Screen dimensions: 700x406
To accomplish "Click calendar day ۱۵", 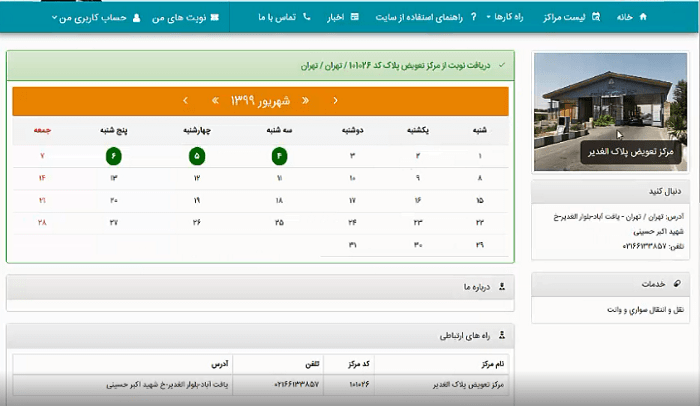I will [480, 201].
